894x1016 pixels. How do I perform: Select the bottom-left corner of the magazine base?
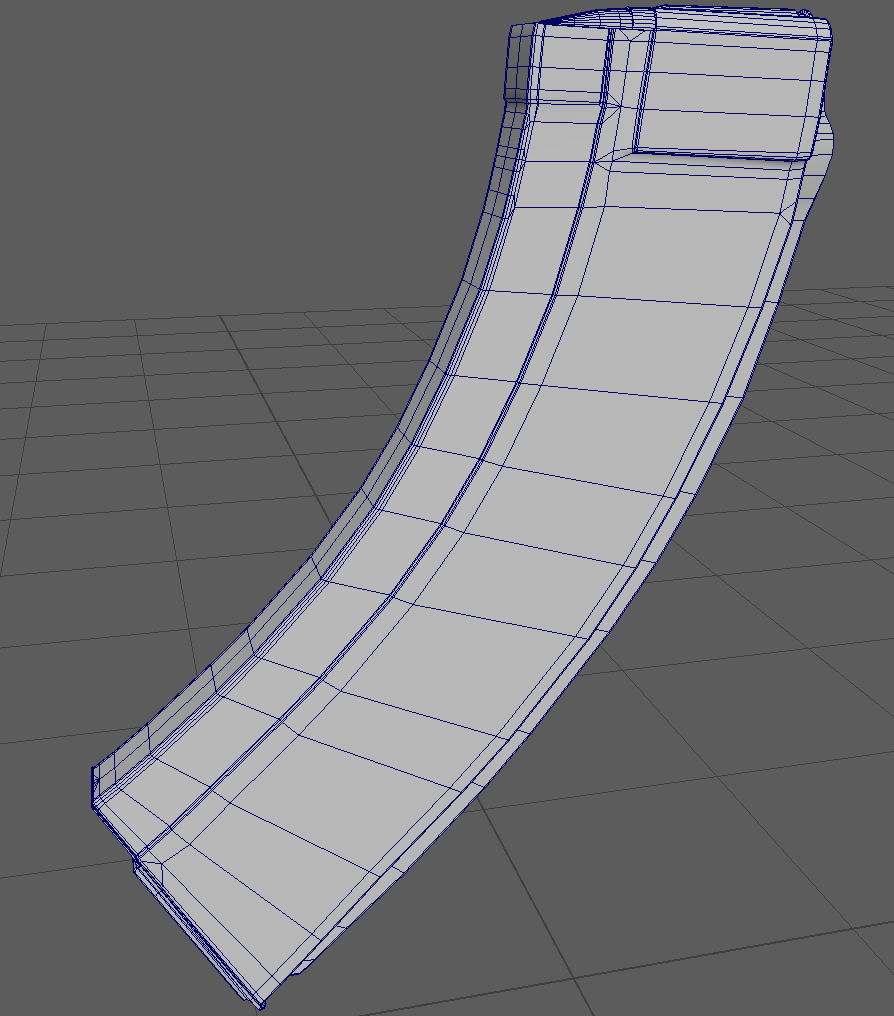click(93, 800)
